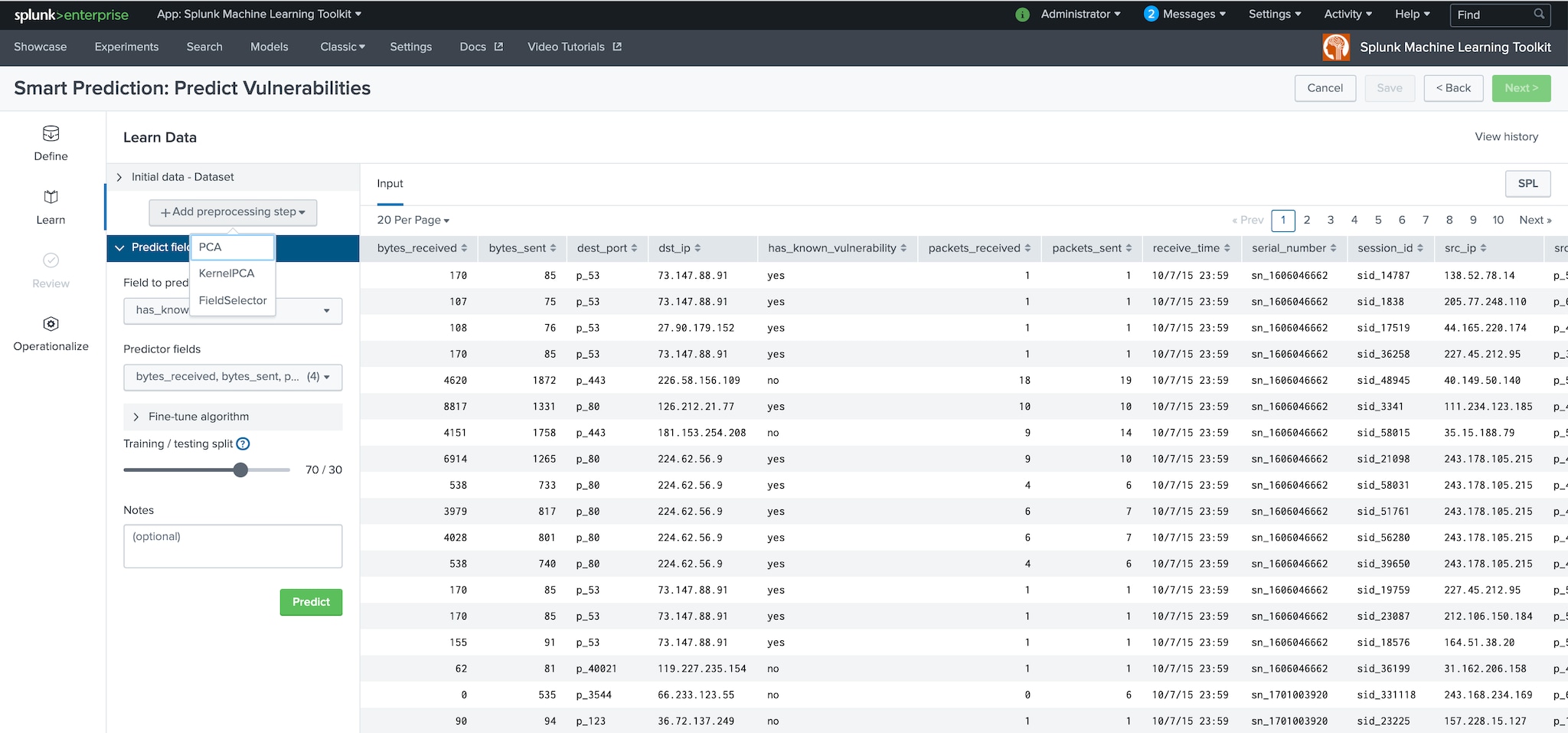
Task: Click the Machine Learning Toolkit logo
Action: pyautogui.click(x=1336, y=47)
